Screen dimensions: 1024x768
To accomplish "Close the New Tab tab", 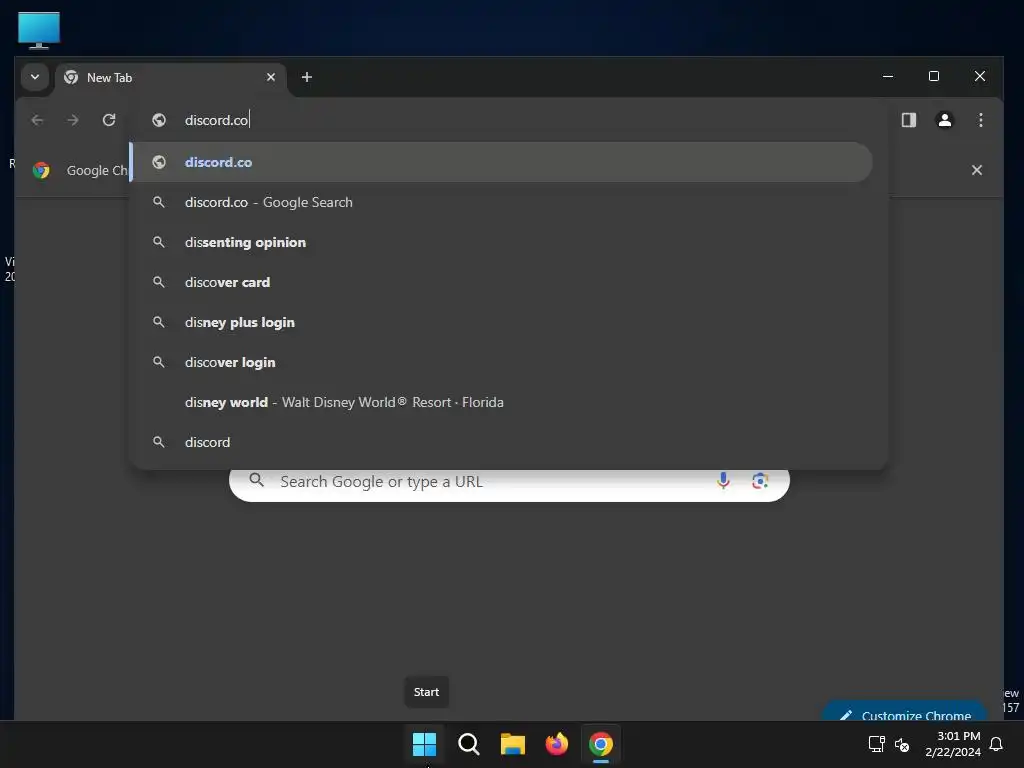I will [x=271, y=77].
